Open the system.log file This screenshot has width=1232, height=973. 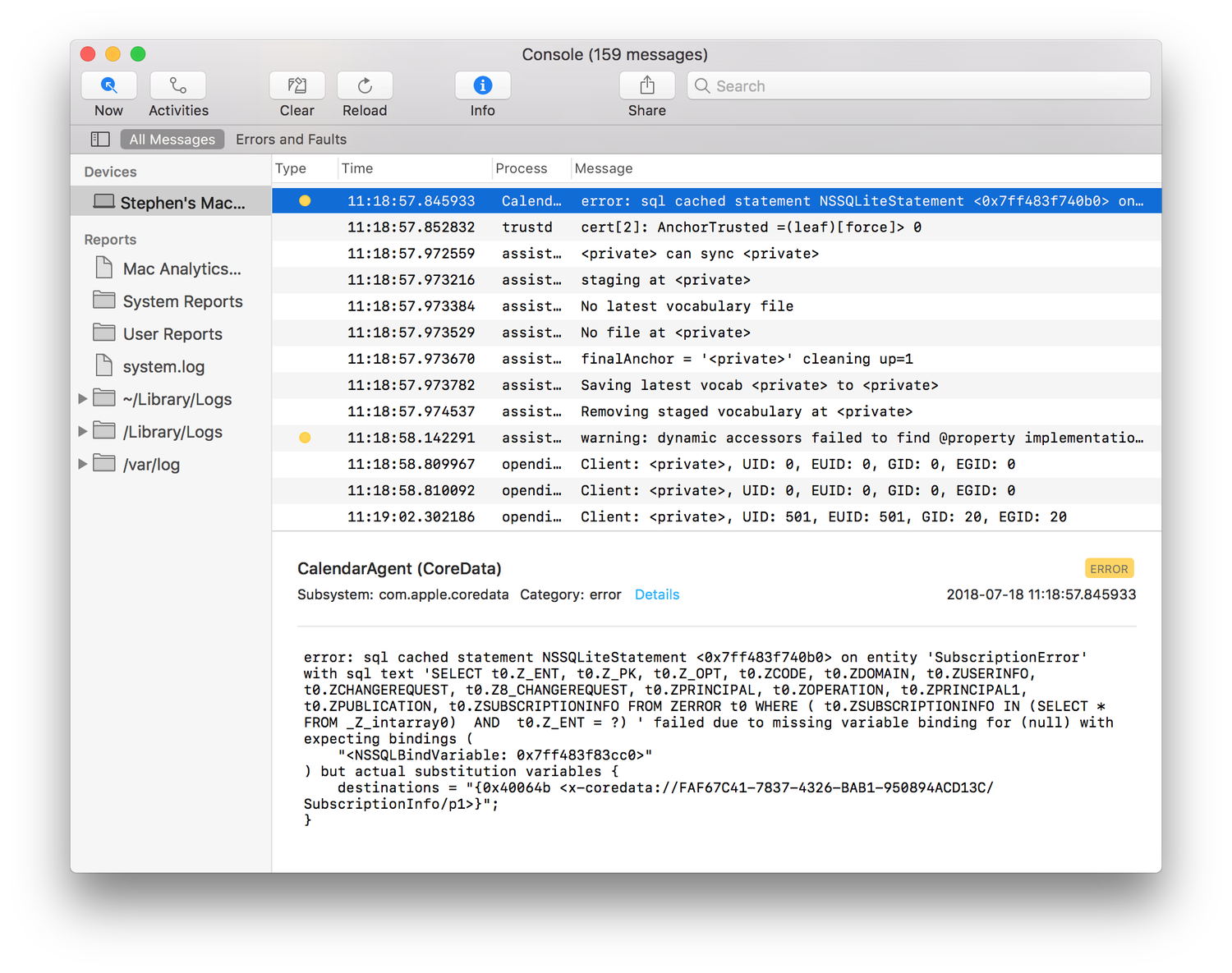(x=163, y=367)
